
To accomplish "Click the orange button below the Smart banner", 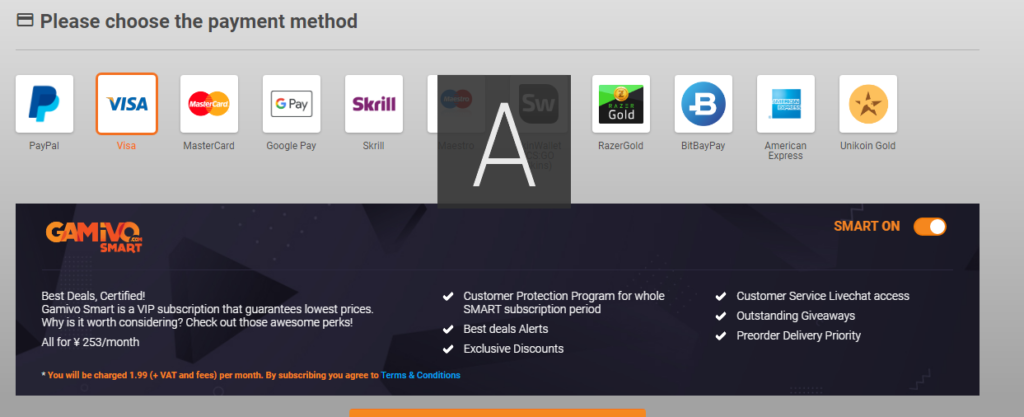I will click(x=497, y=413).
